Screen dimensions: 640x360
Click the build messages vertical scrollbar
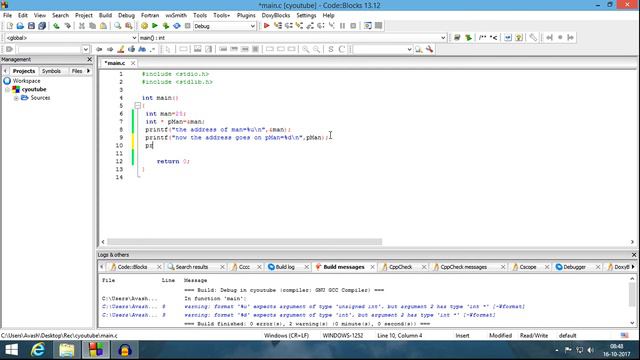632,295
